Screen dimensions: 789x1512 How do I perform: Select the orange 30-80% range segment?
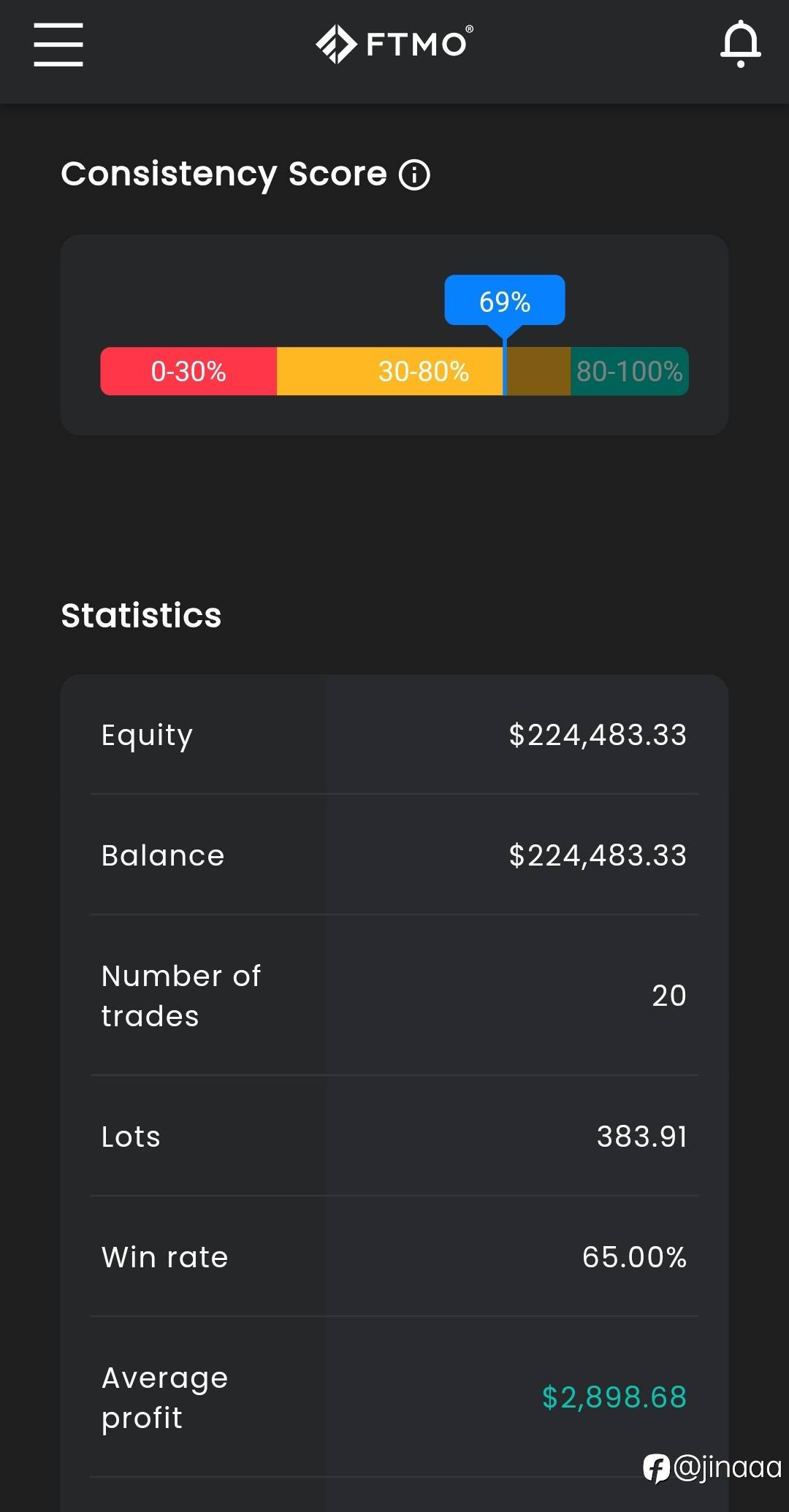pyautogui.click(x=424, y=371)
